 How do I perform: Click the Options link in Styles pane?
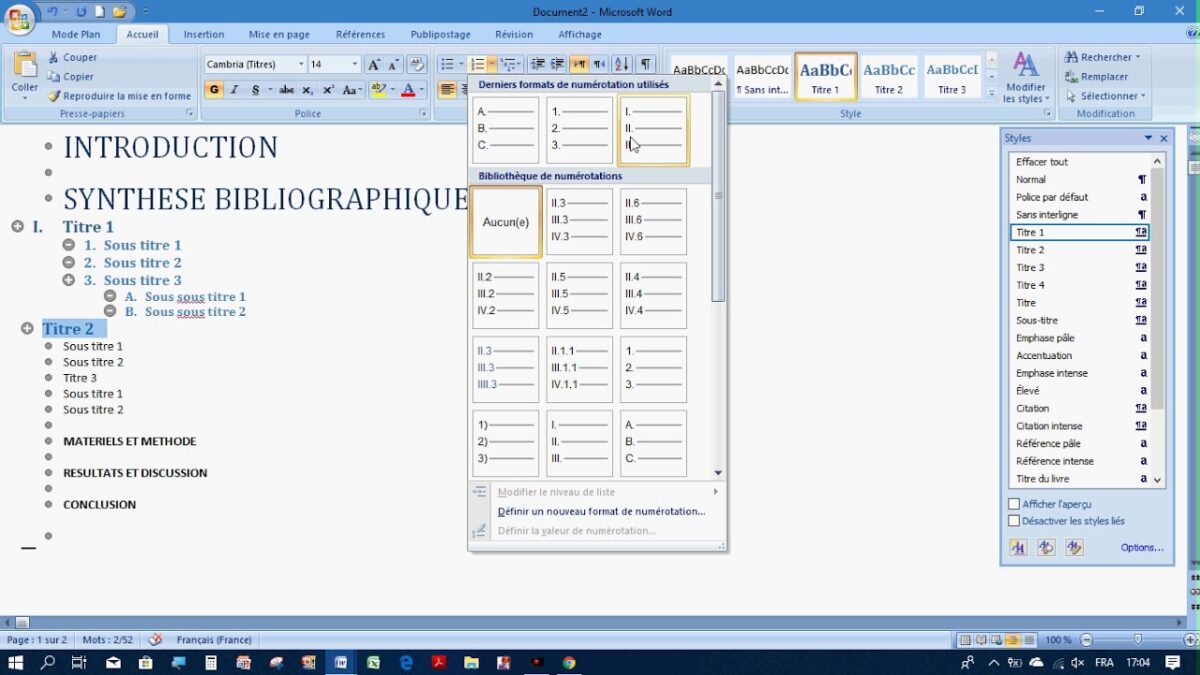[1141, 547]
